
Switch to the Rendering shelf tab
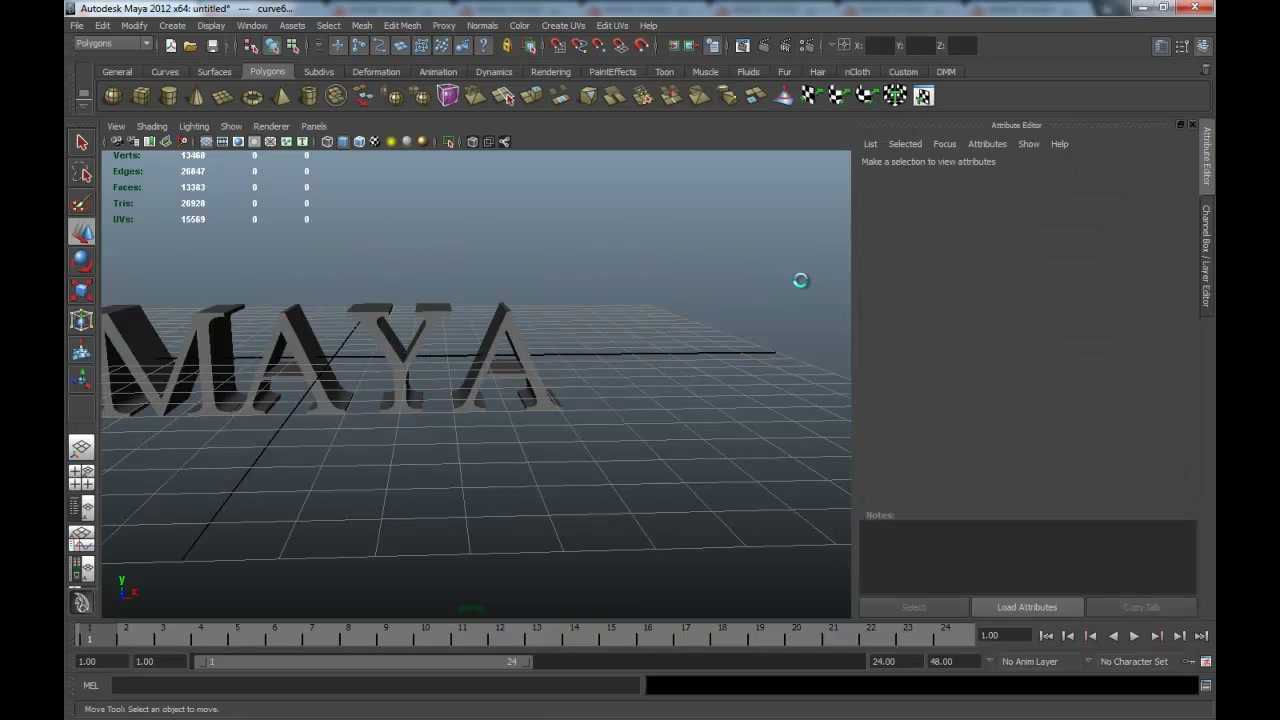551,72
